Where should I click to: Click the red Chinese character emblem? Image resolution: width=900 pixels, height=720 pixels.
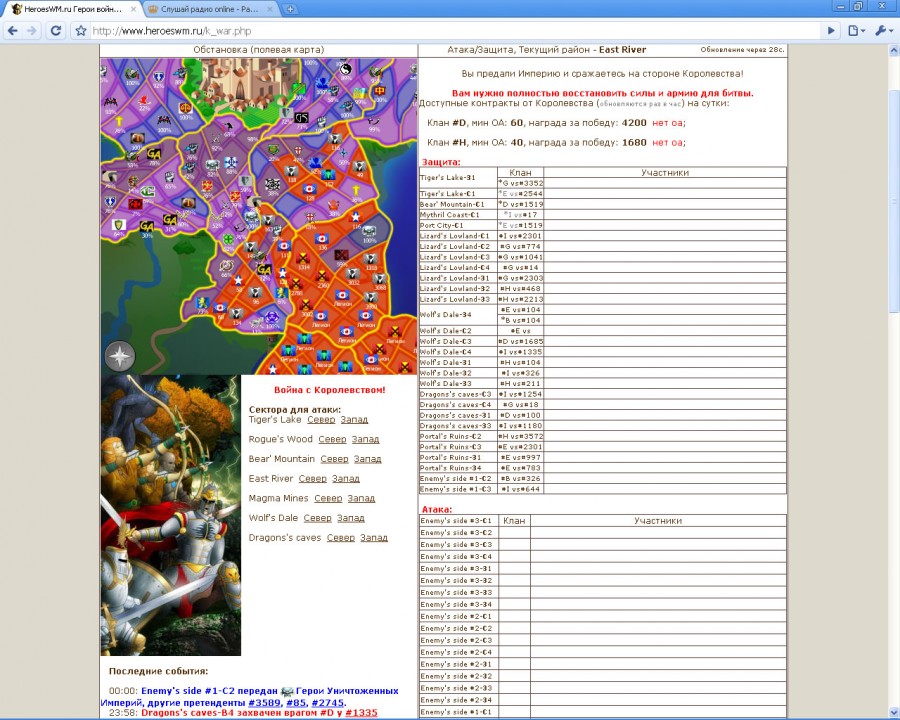click(380, 91)
